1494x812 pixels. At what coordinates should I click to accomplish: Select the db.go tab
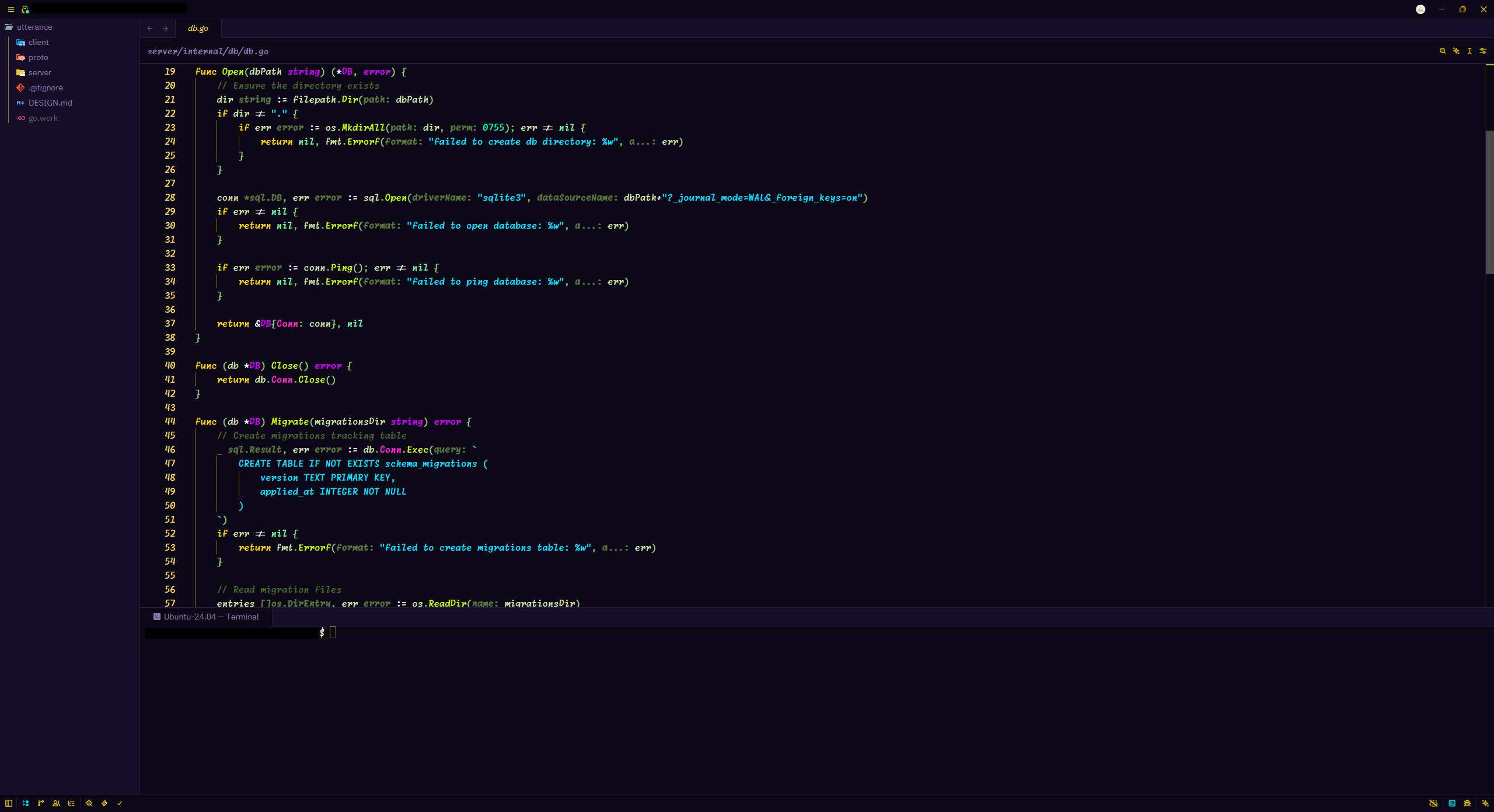(x=198, y=28)
